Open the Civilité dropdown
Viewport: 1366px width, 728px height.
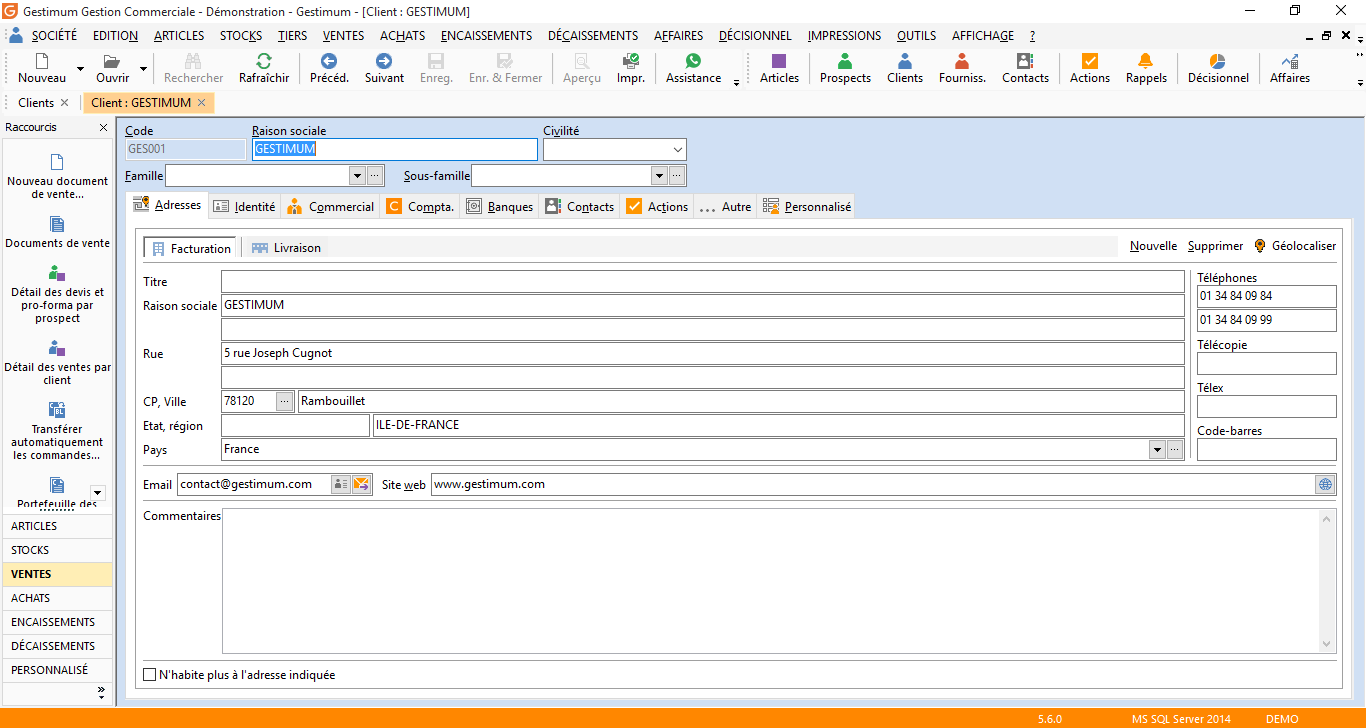(x=679, y=150)
